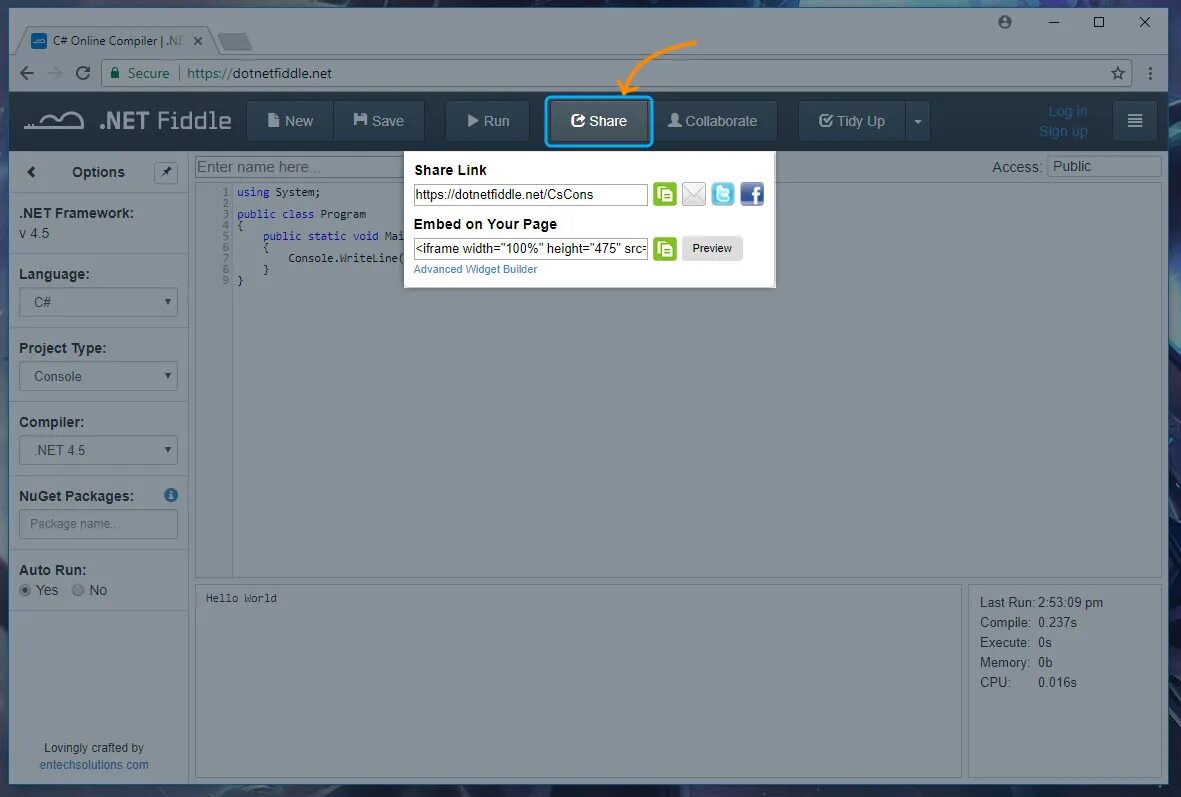Copy the embed iframe code icon

click(664, 249)
